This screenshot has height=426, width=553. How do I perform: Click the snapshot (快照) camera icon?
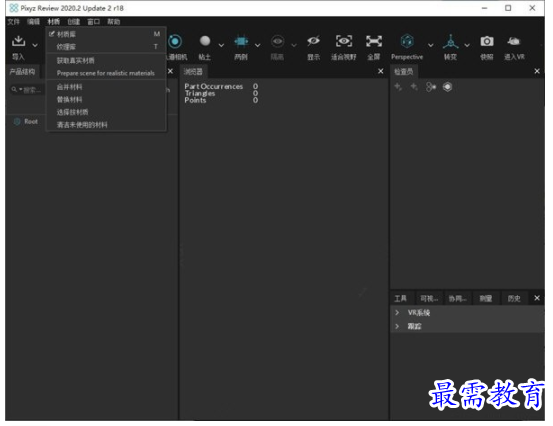[x=487, y=41]
